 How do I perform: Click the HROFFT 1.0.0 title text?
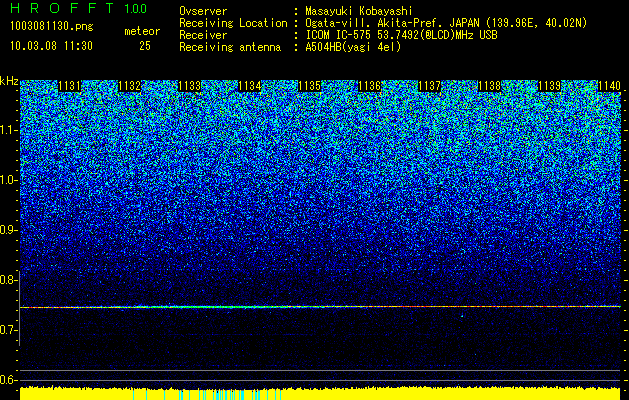click(x=78, y=8)
